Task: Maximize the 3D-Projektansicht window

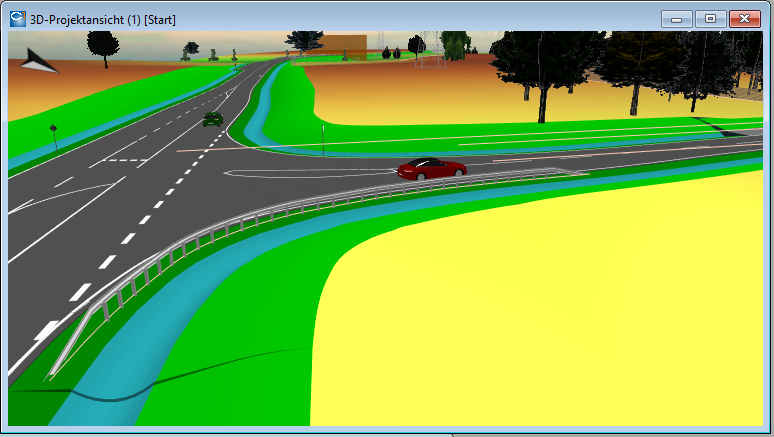Action: click(709, 19)
